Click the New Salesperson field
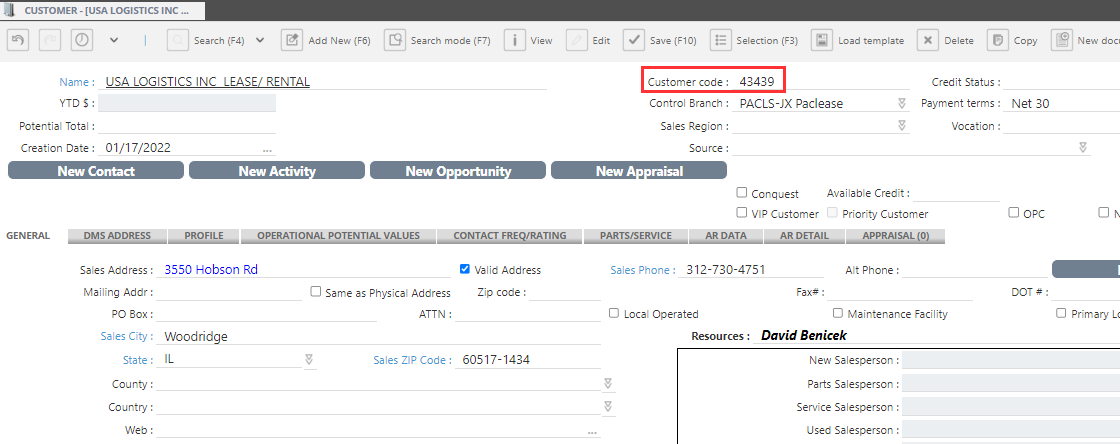 (1011, 360)
